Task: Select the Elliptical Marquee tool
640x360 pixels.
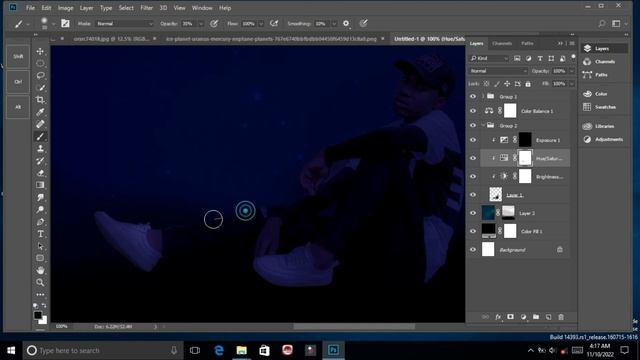Action: (x=40, y=63)
